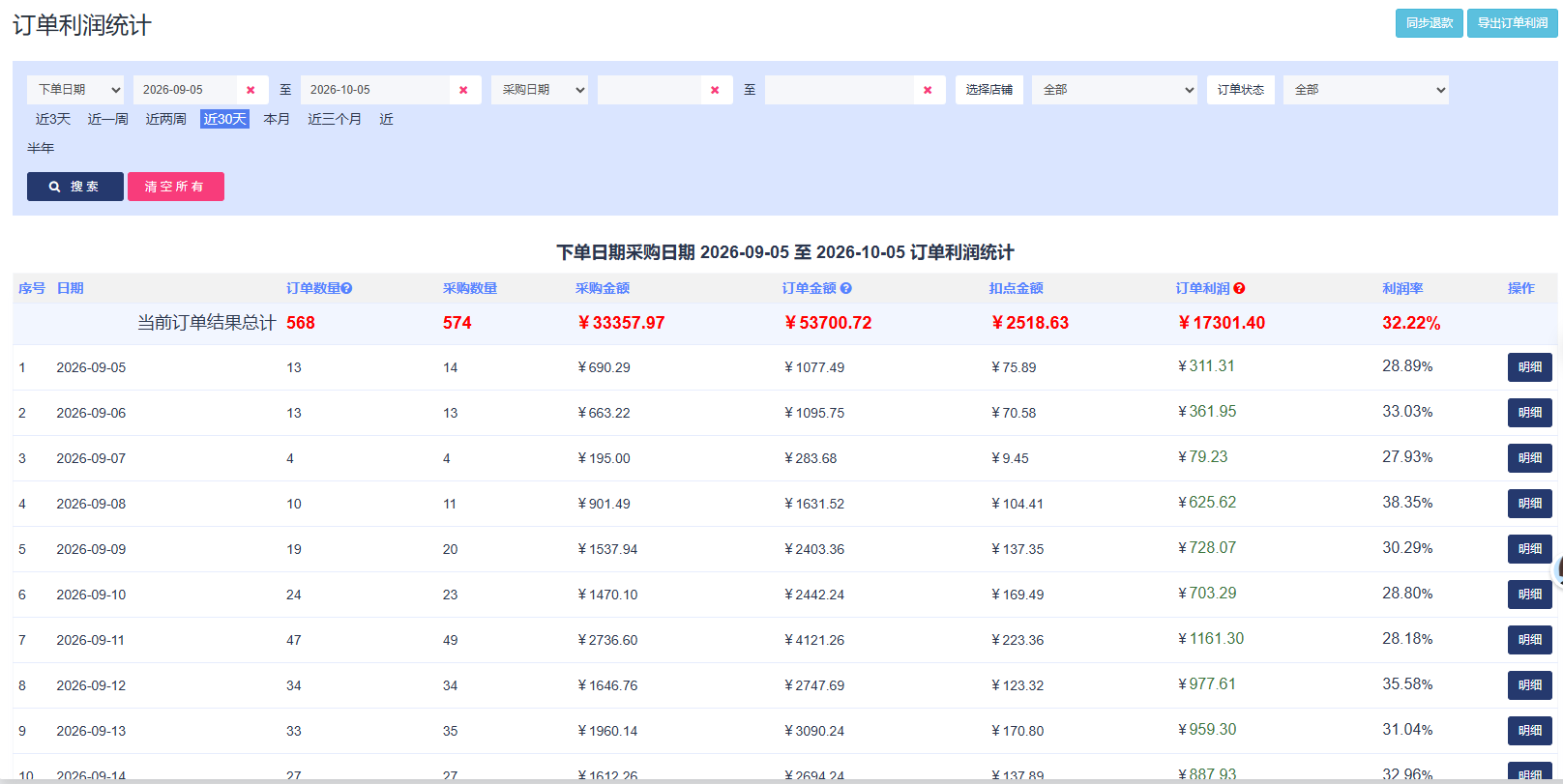Click date cell 2026-09-11
The image size is (1563, 784).
pos(91,640)
